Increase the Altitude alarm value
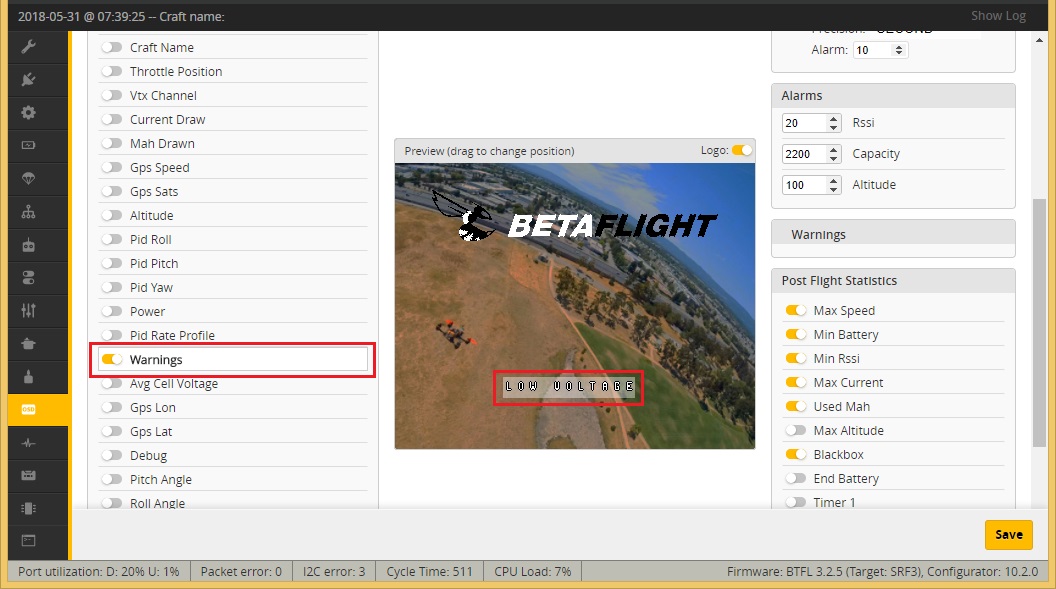Viewport: 1056px width, 589px height. coord(834,181)
